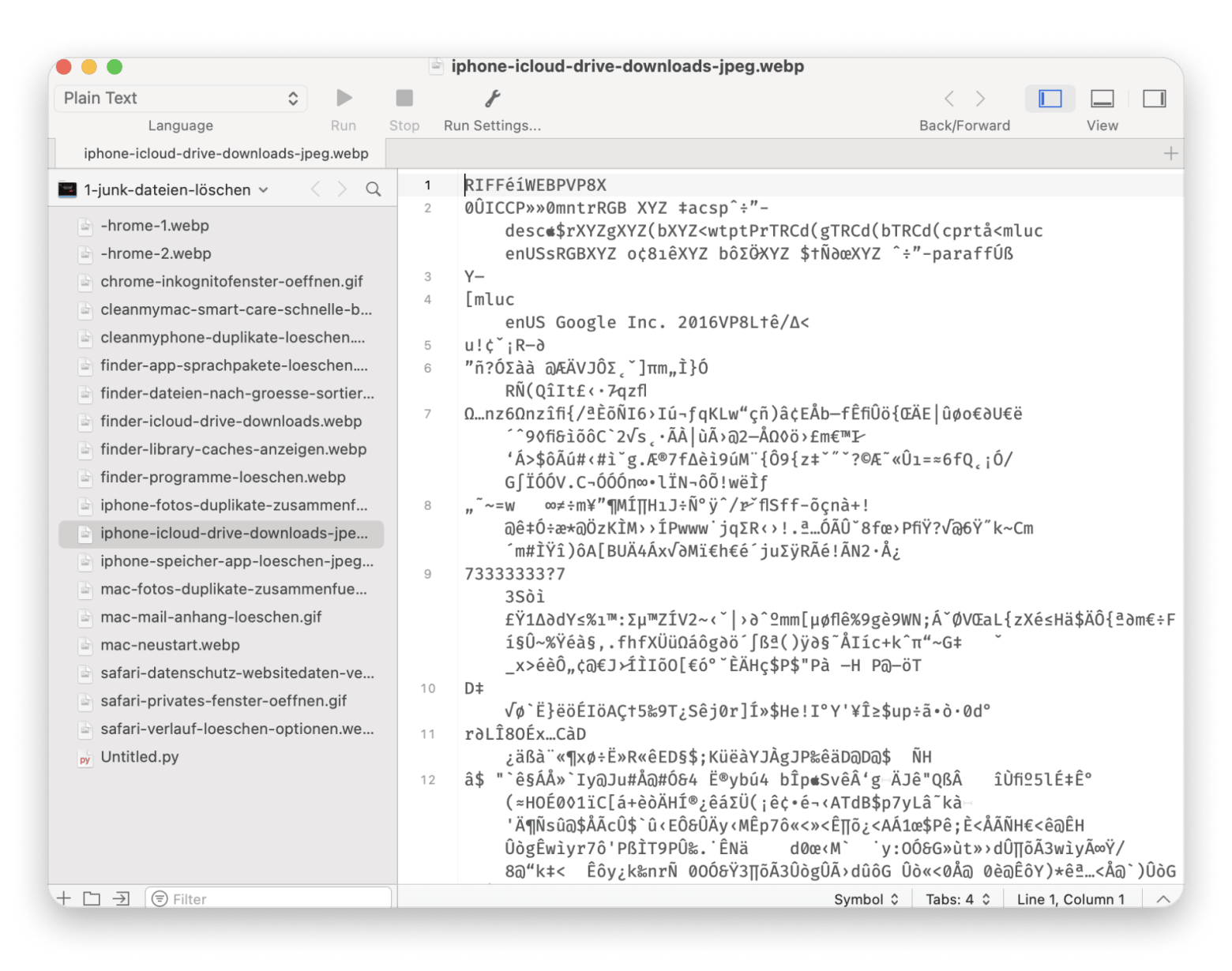Click the Untitled.py python file icon
This screenshot has width=1232, height=971.
85,758
